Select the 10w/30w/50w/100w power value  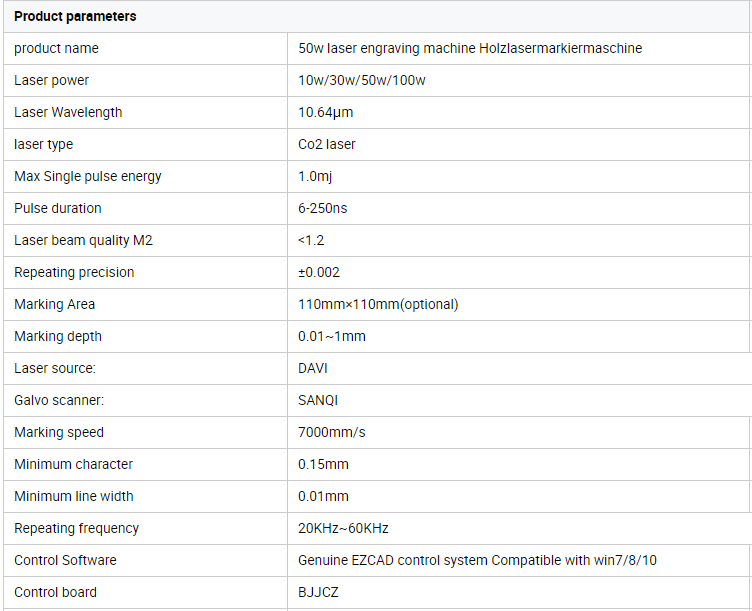[x=362, y=80]
